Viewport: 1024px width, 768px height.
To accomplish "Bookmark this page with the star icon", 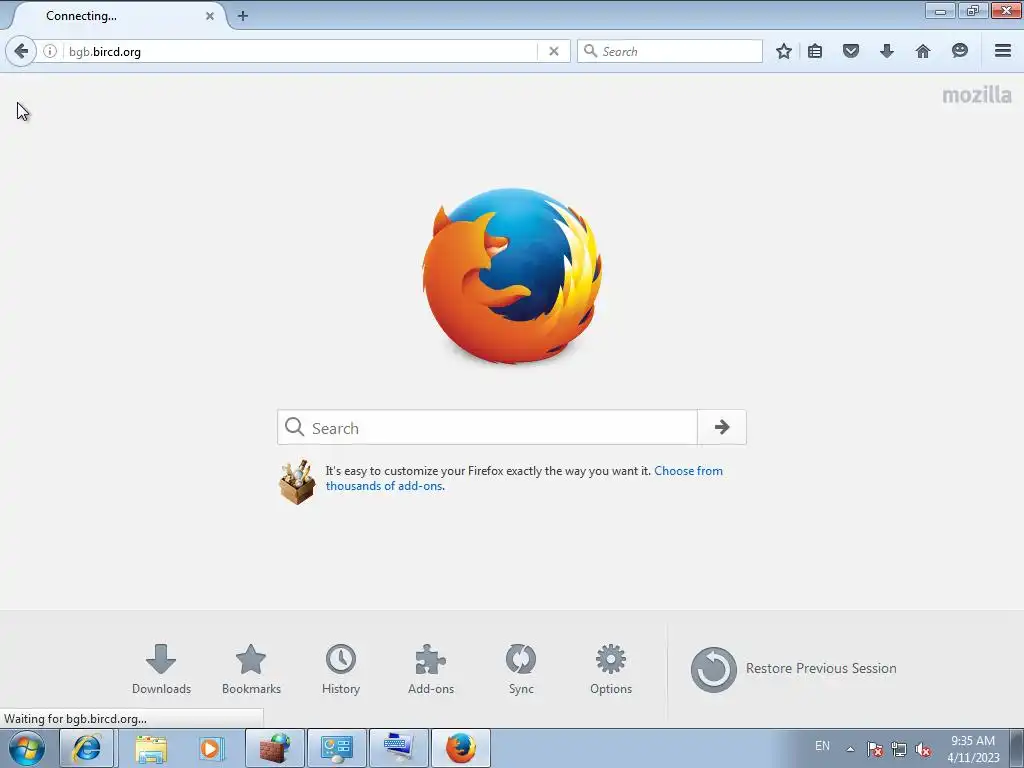I will click(784, 51).
